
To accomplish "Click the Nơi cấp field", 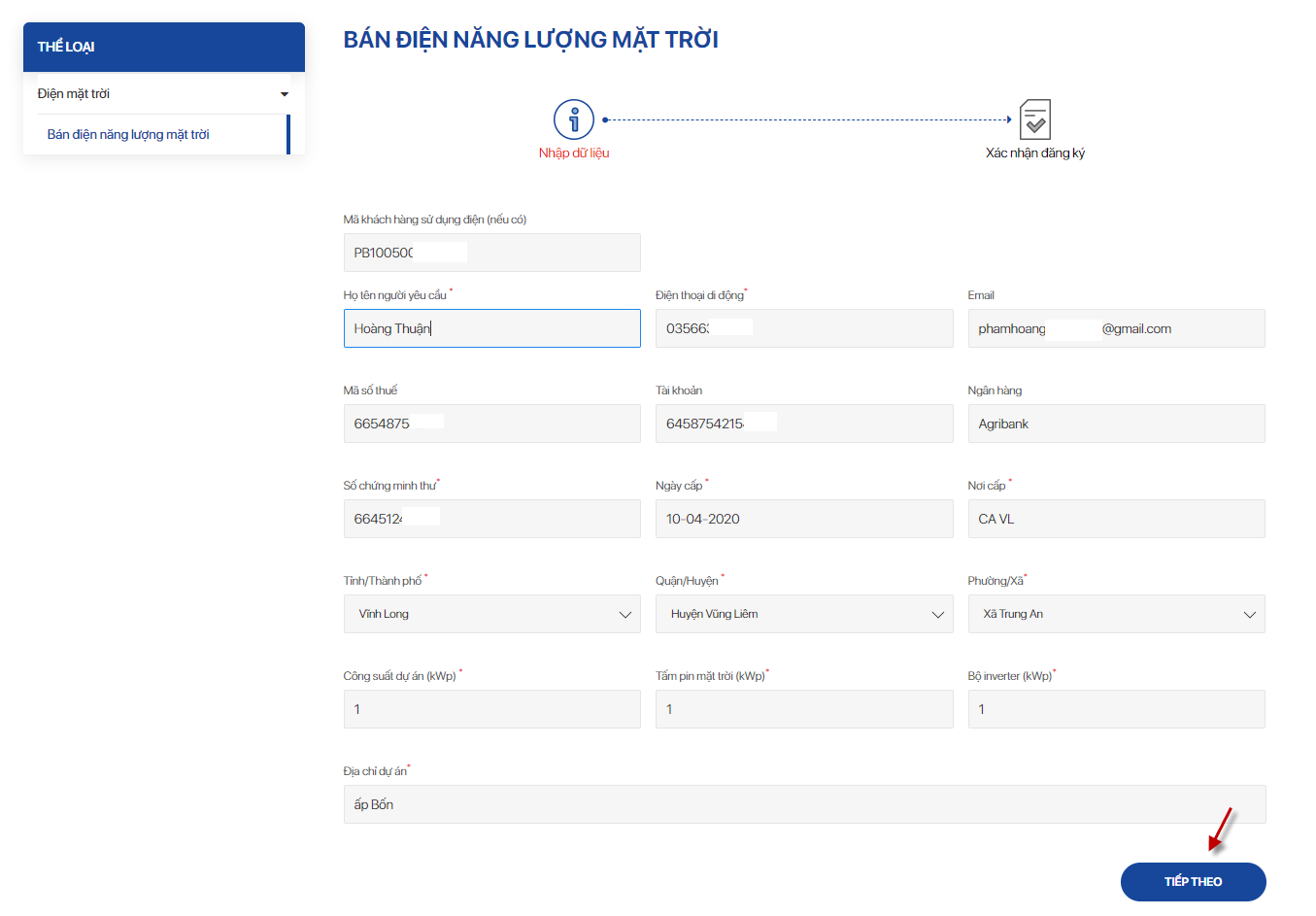I will [1116, 519].
